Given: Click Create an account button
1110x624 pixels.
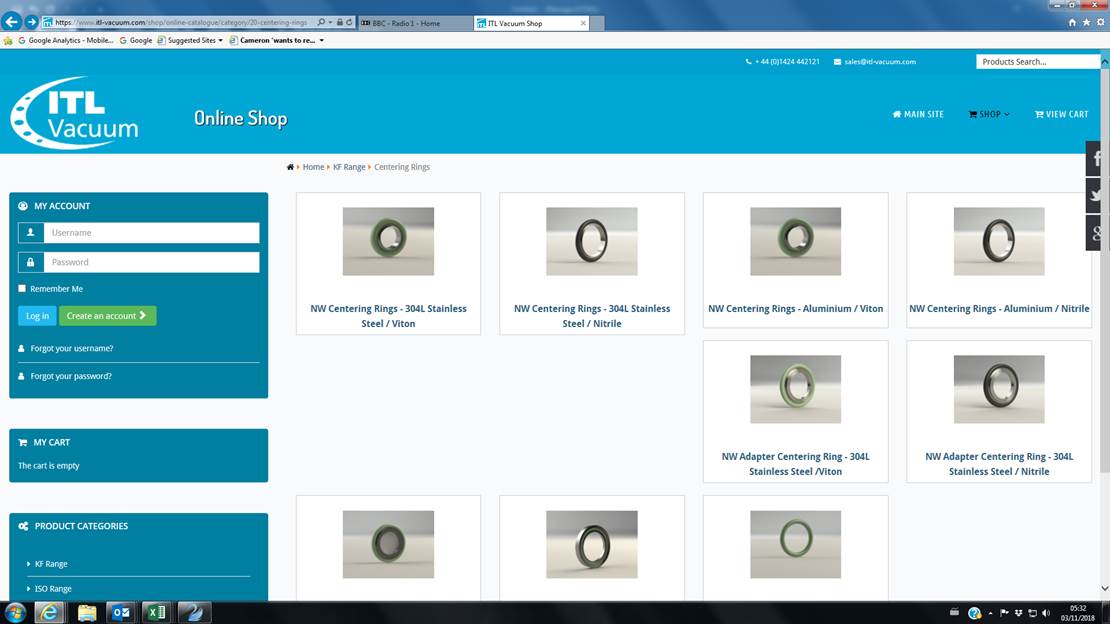Looking at the screenshot, I should coord(107,316).
